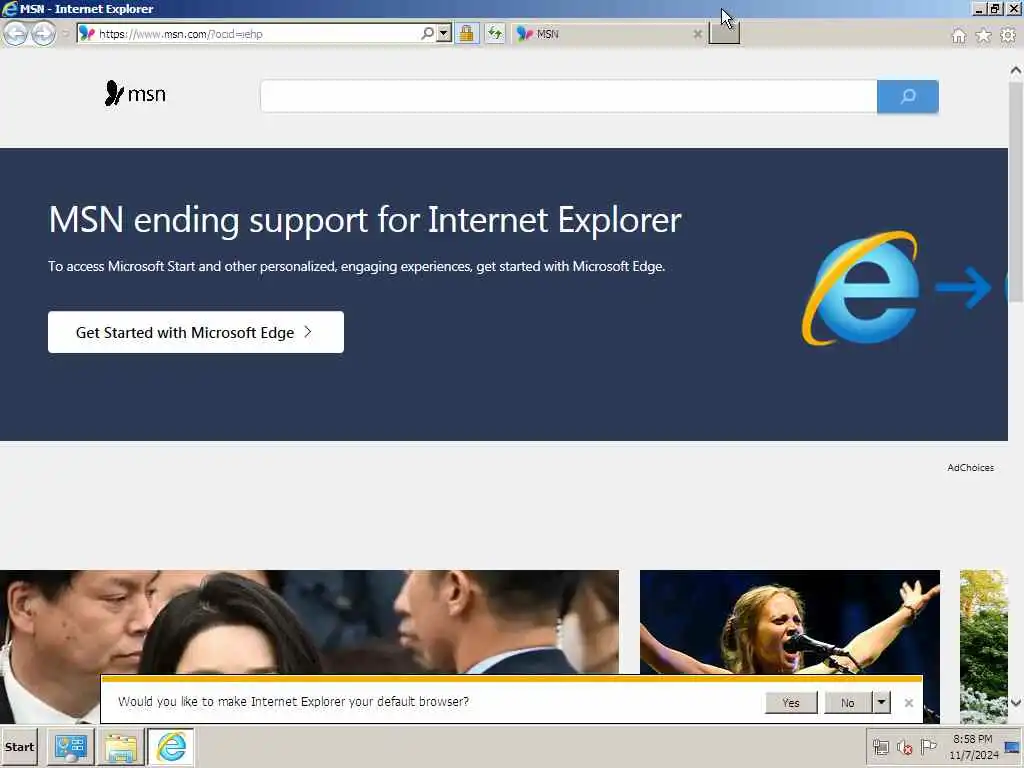Focus the MSN web search box

pyautogui.click(x=568, y=97)
